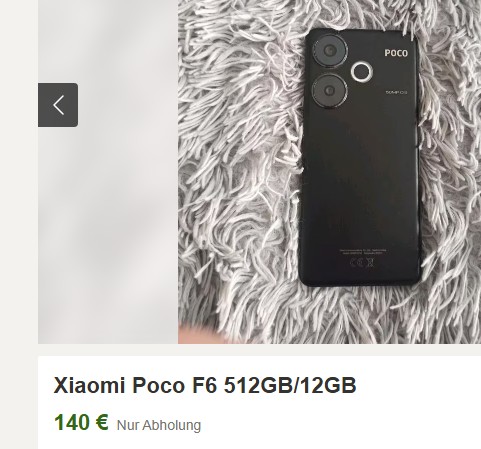Image resolution: width=481 pixels, height=449 pixels.
Task: Open the Poco phone product photo
Action: point(329,172)
